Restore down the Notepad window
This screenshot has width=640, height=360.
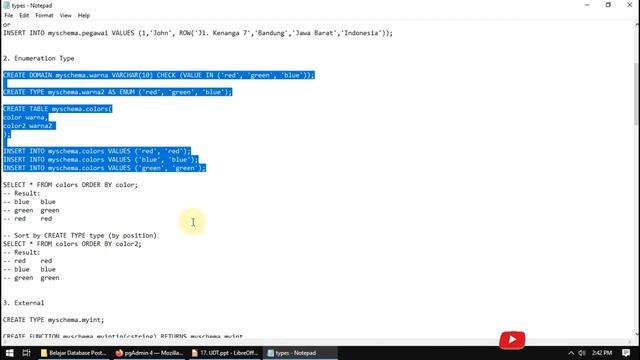[608, 5]
